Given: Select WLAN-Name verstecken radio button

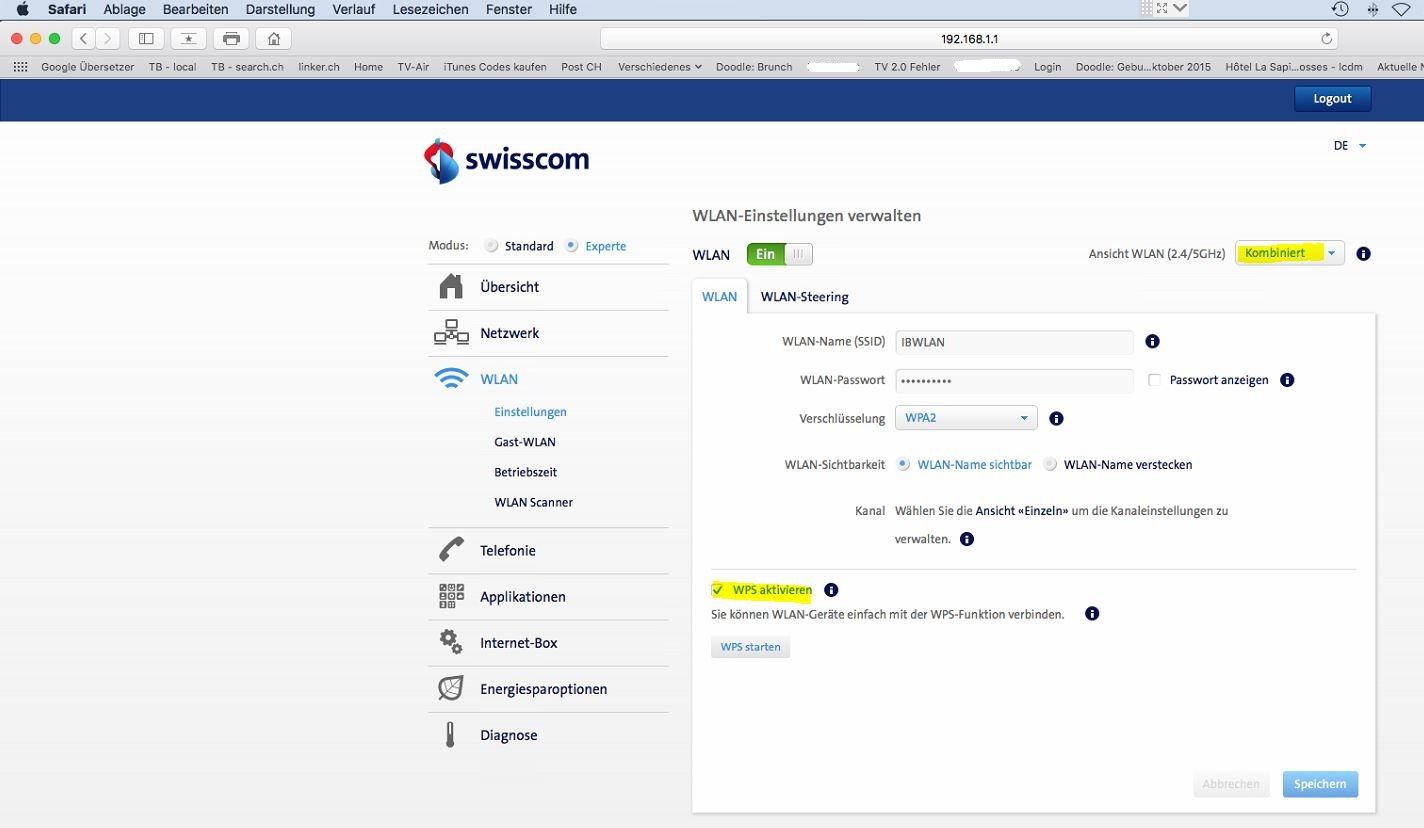Looking at the screenshot, I should 1050,464.
